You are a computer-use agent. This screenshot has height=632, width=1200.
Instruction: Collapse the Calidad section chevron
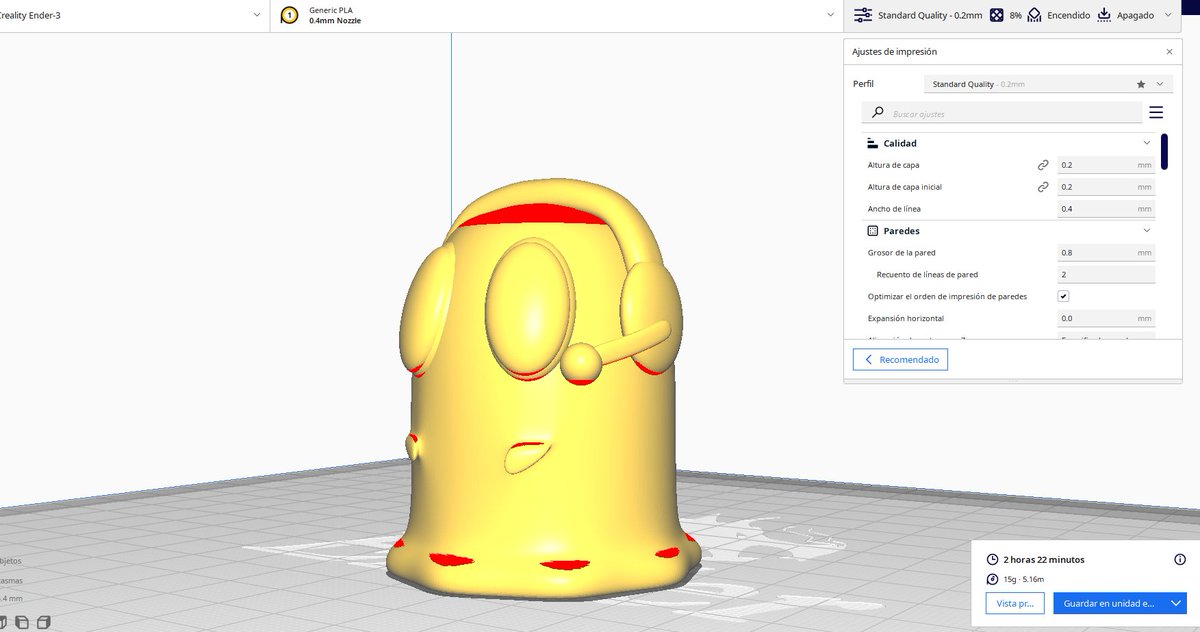pos(1147,143)
